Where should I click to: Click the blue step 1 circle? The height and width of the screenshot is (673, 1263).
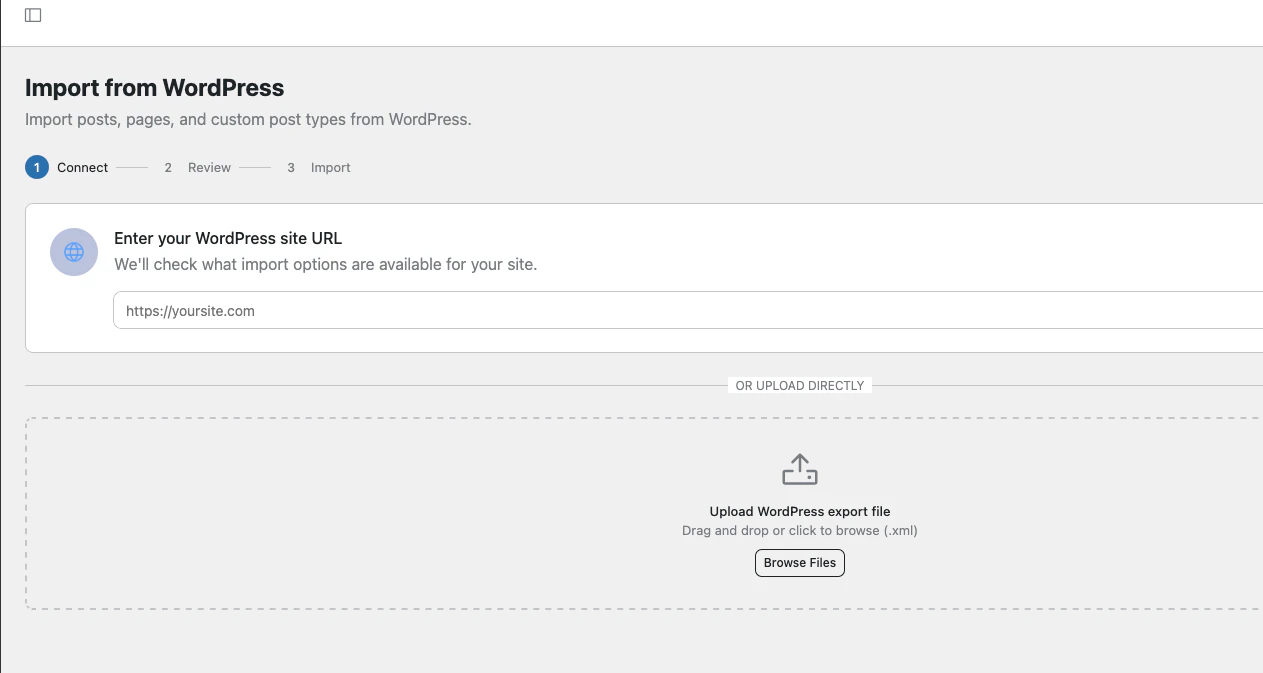pos(36,167)
